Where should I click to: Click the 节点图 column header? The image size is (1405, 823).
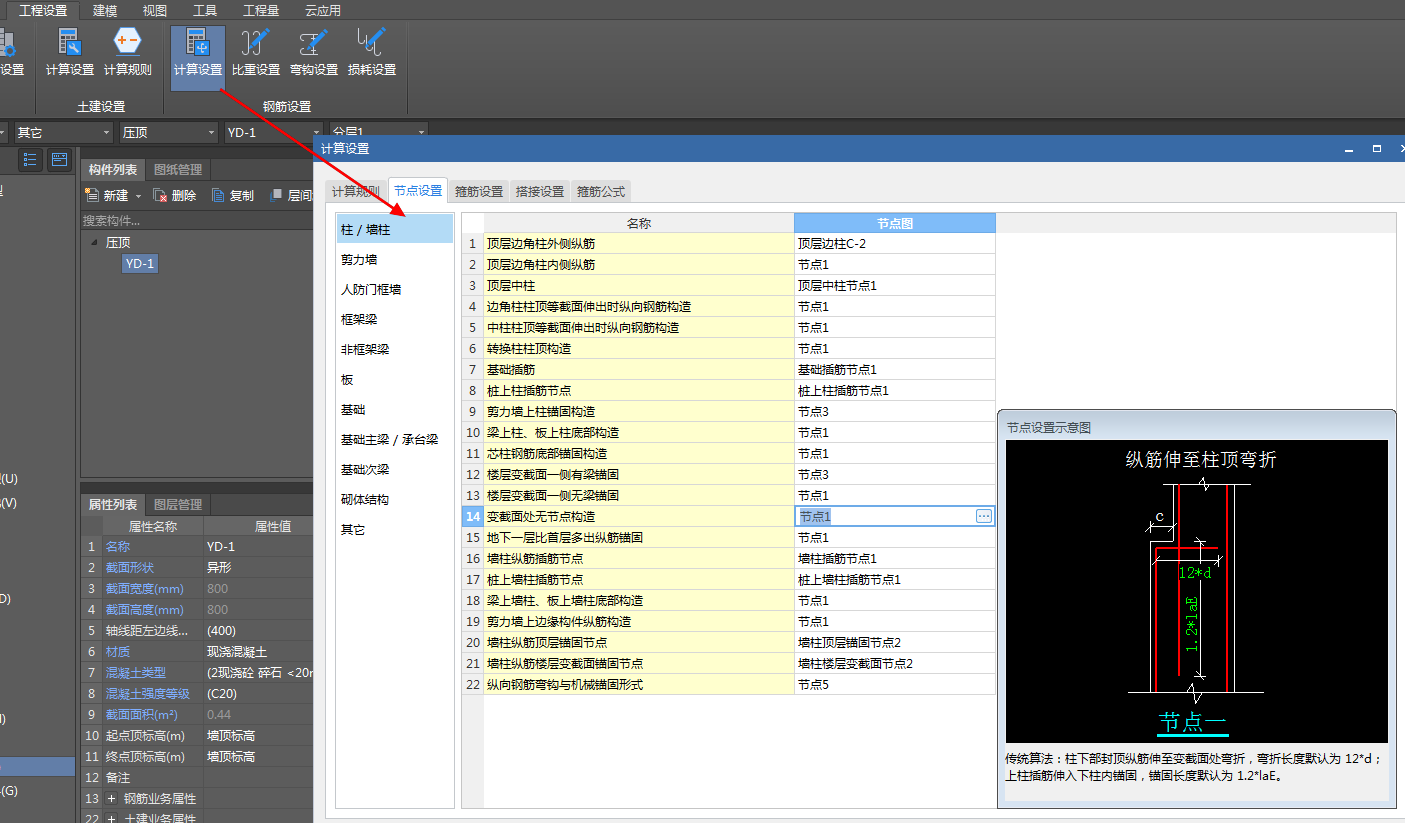(x=895, y=223)
